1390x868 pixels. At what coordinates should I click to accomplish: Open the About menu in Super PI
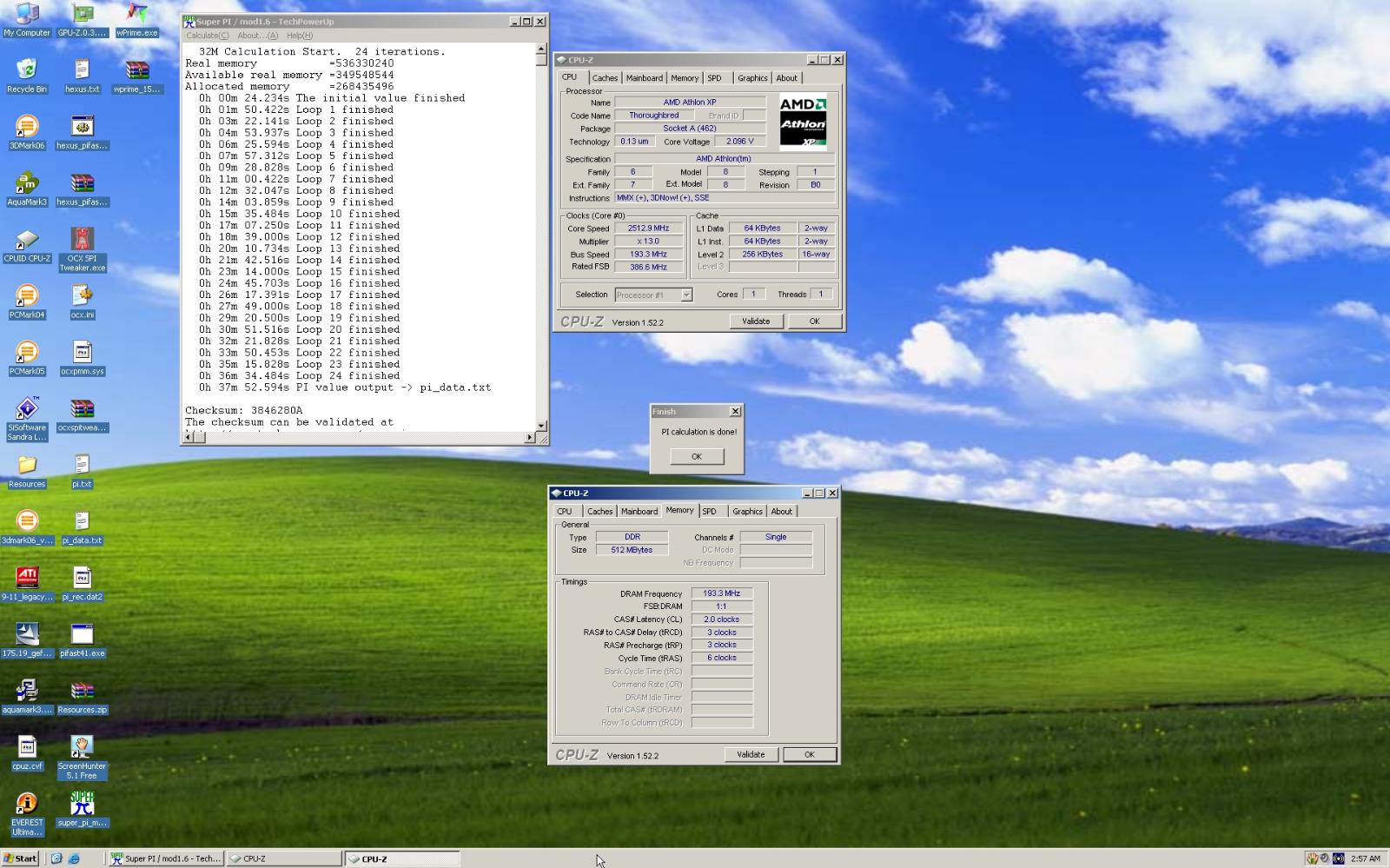[257, 36]
